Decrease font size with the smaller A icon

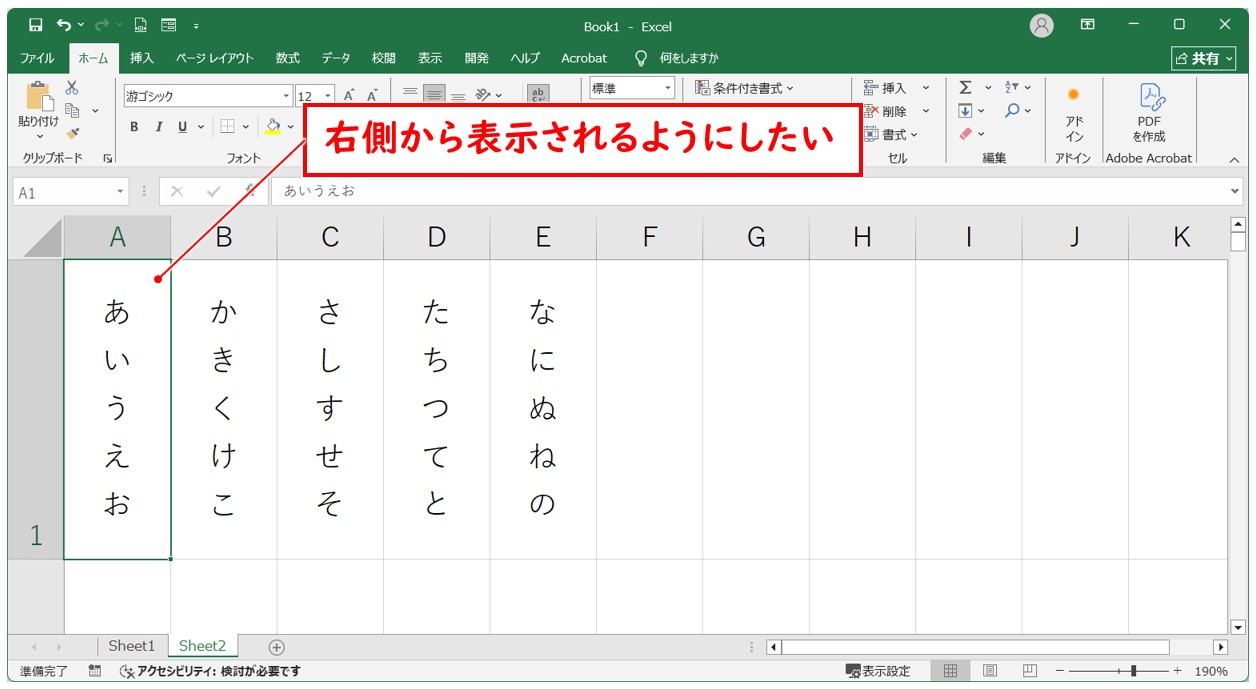372,96
